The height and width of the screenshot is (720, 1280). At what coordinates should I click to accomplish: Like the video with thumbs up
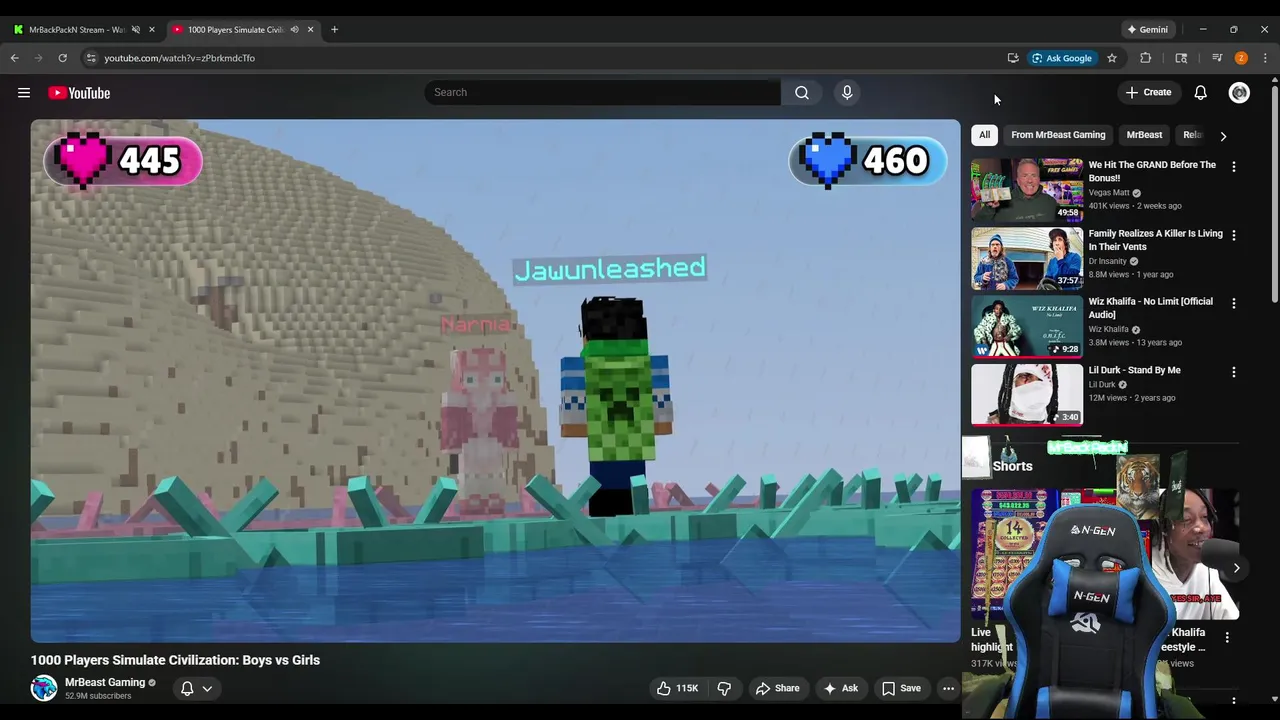click(677, 688)
